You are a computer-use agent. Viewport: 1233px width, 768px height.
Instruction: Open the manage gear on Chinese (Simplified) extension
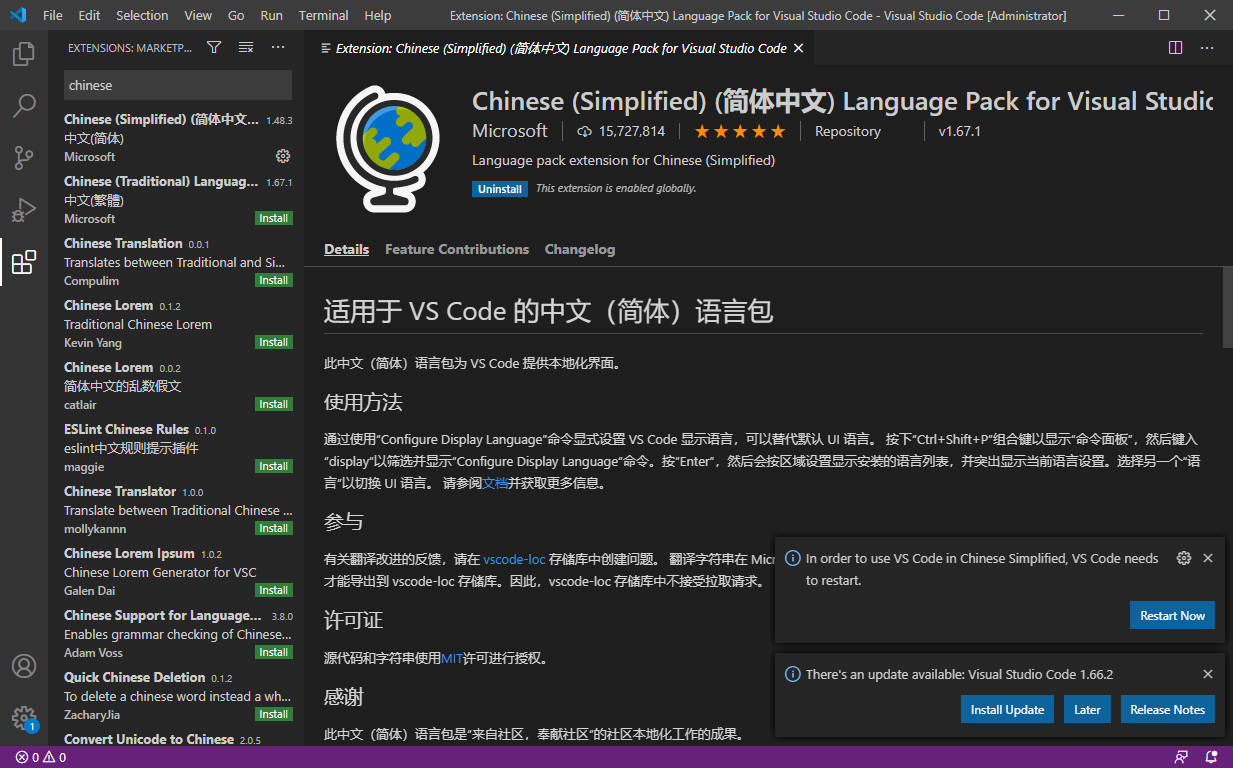pyautogui.click(x=283, y=156)
